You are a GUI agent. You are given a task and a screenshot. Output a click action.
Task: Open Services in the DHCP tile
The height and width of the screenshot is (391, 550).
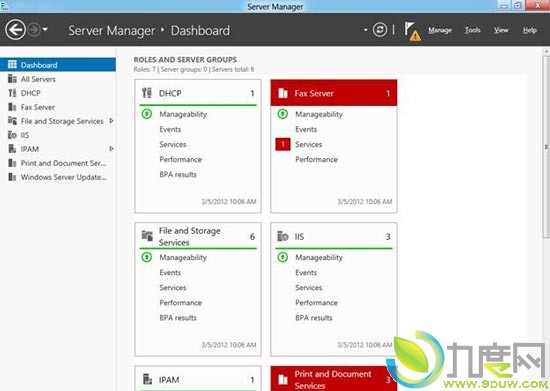(173, 144)
